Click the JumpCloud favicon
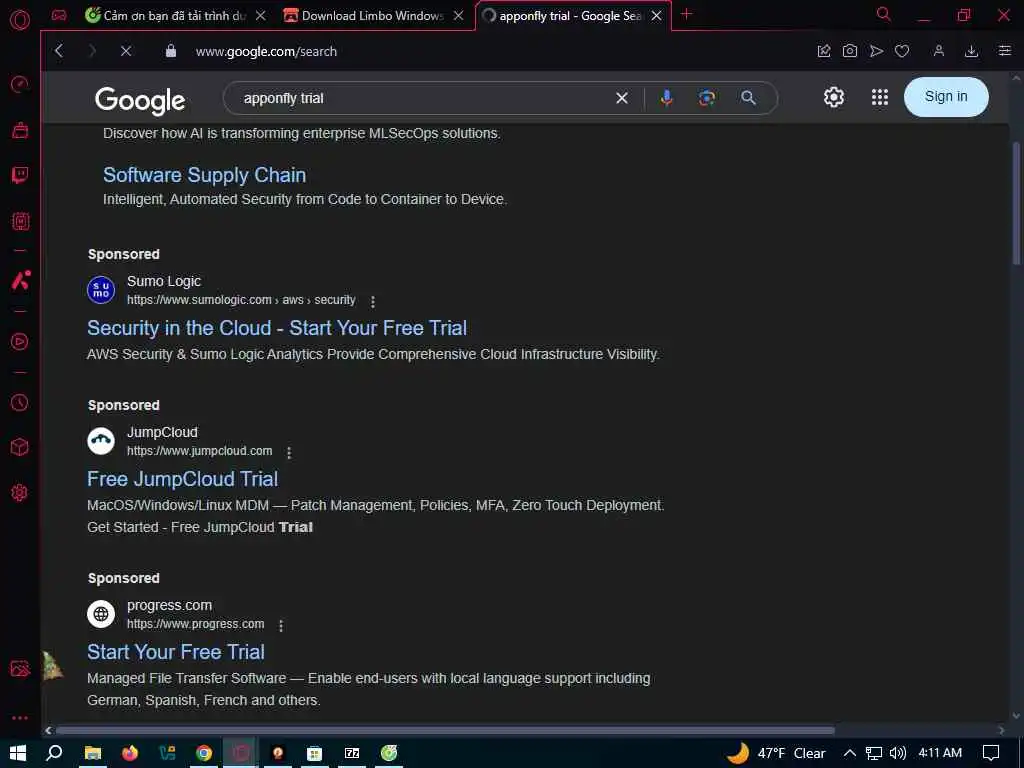The image size is (1024, 768). pos(101,441)
